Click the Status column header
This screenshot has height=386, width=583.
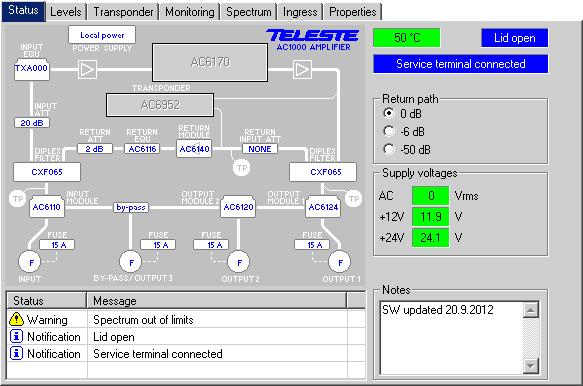46,300
